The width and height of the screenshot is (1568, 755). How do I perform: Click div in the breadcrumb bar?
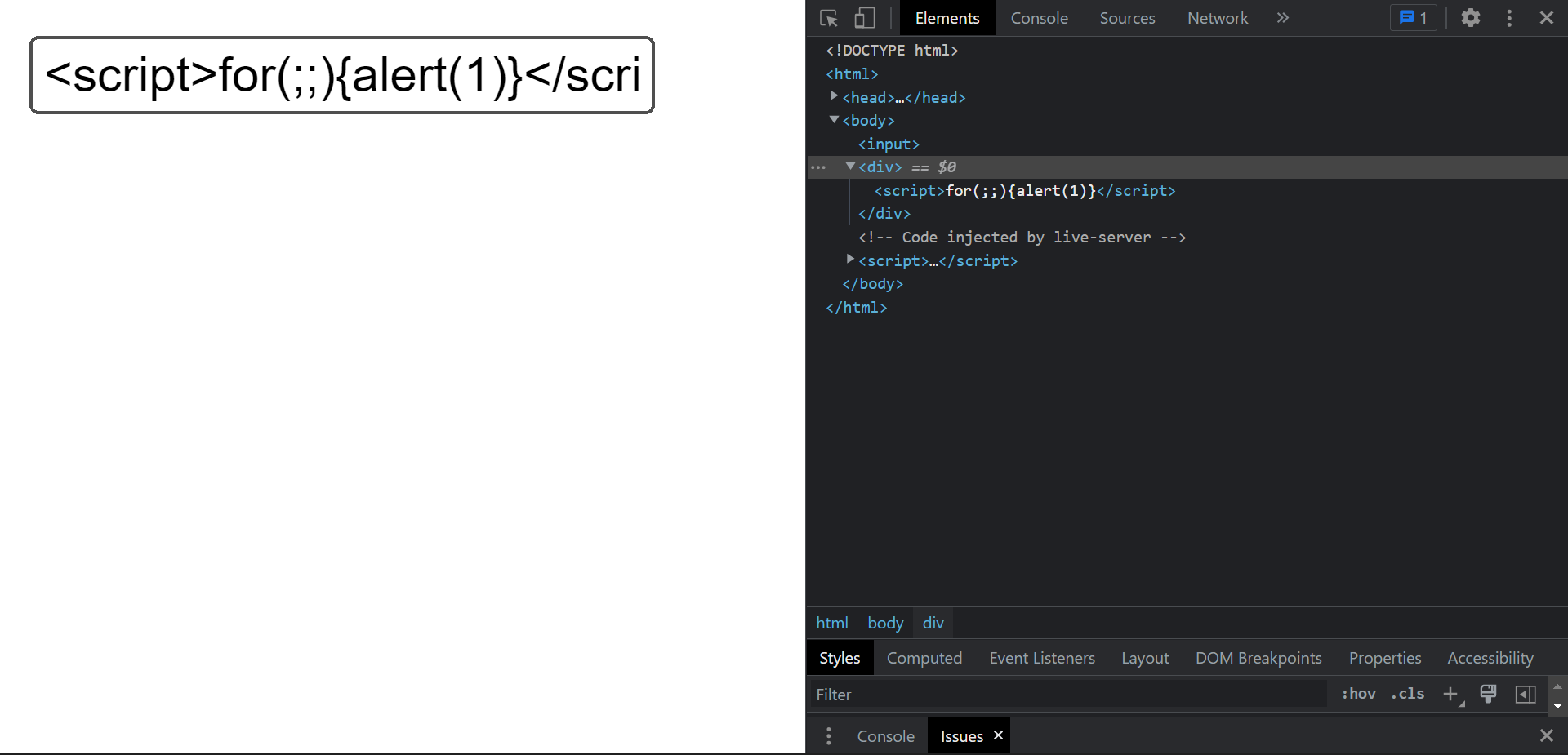coord(933,623)
